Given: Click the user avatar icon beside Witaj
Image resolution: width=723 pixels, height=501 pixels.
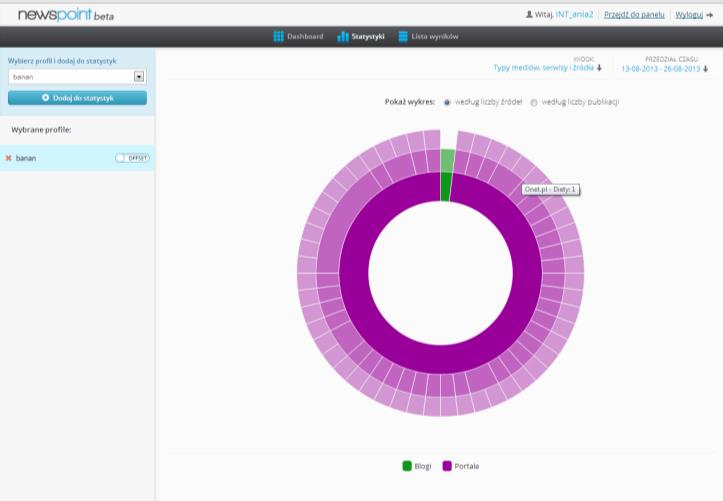Looking at the screenshot, I should (x=529, y=14).
